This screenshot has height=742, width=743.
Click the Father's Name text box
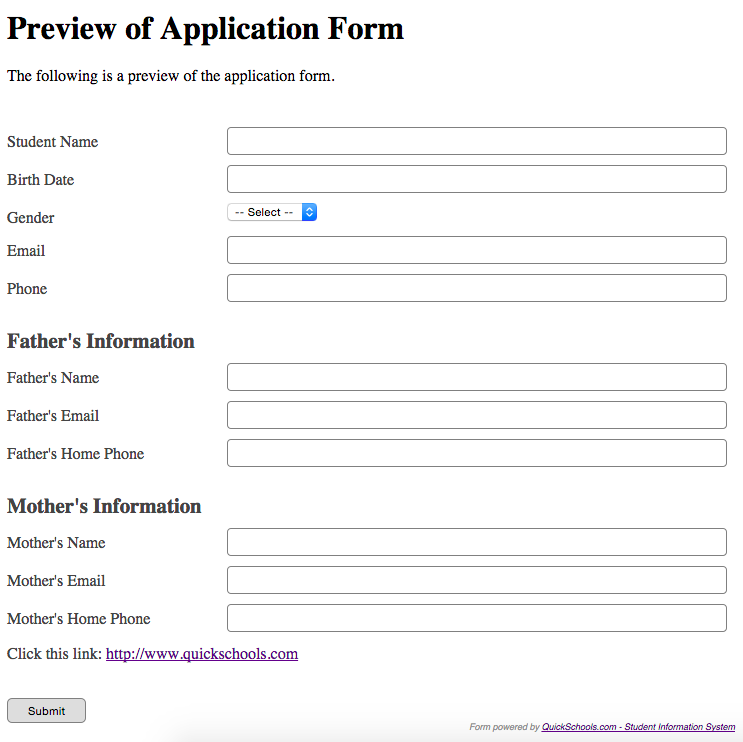pyautogui.click(x=476, y=377)
